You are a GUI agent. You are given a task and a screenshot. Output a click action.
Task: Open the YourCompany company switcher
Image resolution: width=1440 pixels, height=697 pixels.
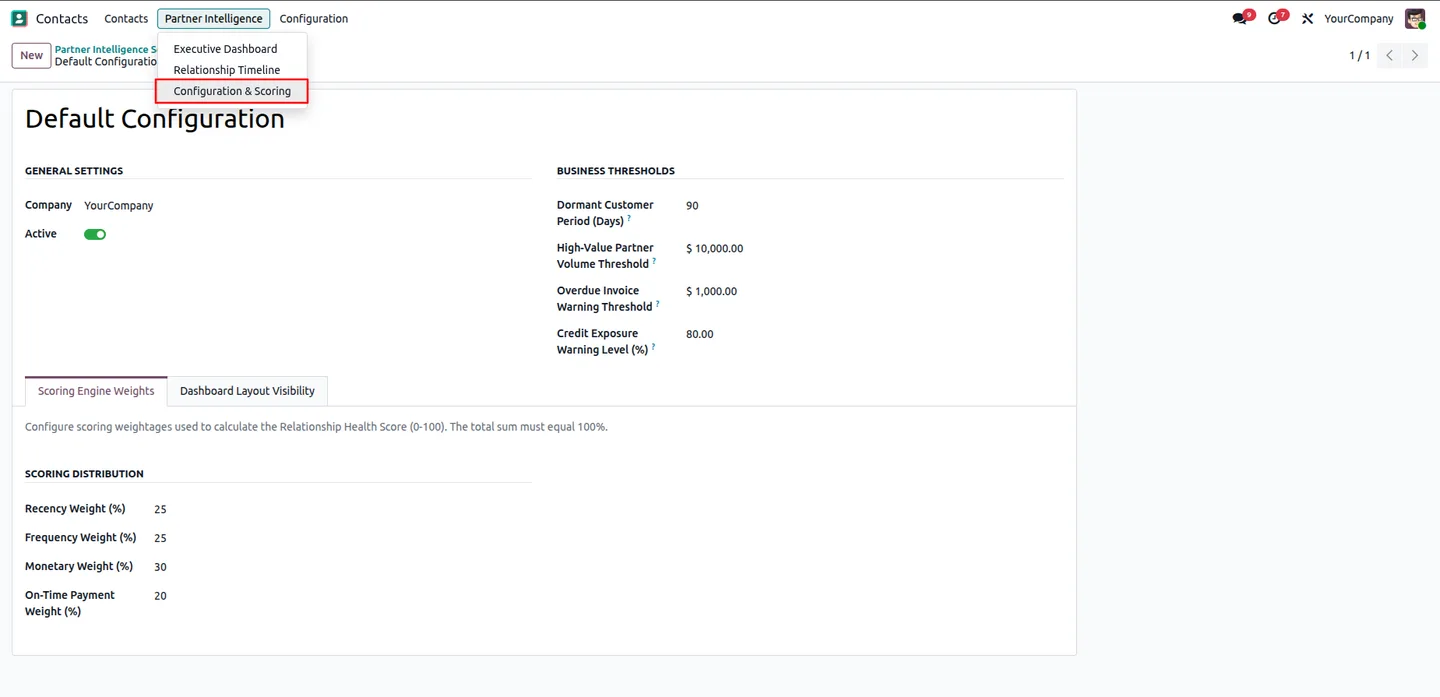click(x=1358, y=18)
